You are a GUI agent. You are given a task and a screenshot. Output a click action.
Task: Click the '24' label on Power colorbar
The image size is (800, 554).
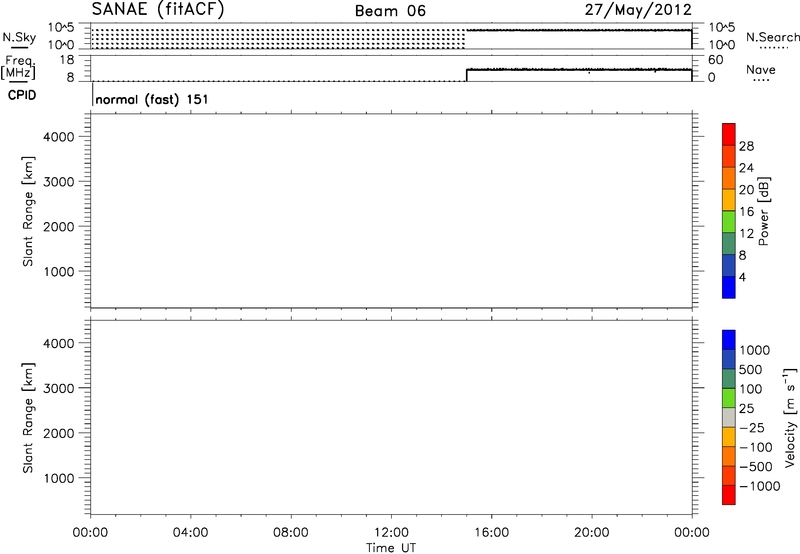click(x=746, y=168)
